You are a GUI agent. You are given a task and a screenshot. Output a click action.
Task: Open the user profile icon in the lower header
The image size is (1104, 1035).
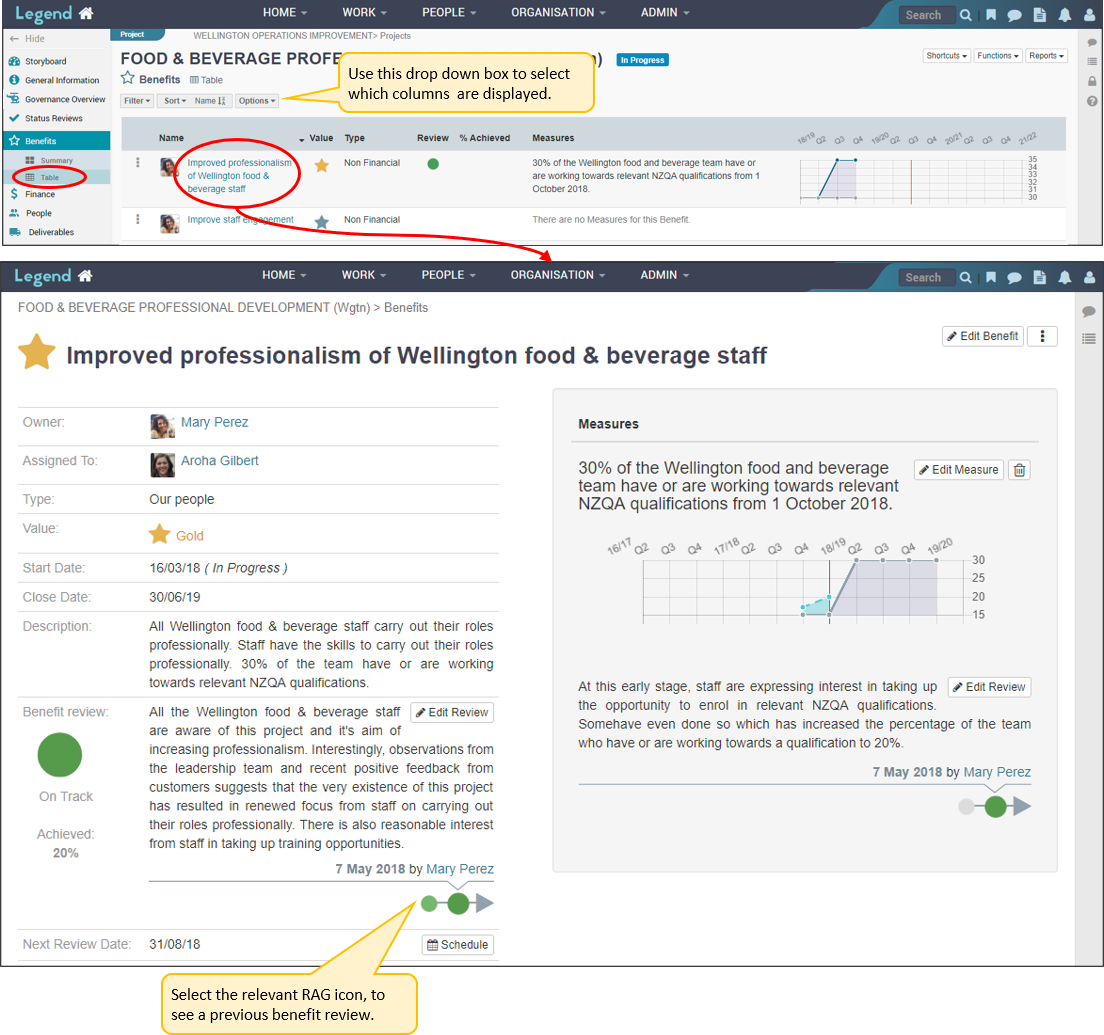(x=1089, y=277)
